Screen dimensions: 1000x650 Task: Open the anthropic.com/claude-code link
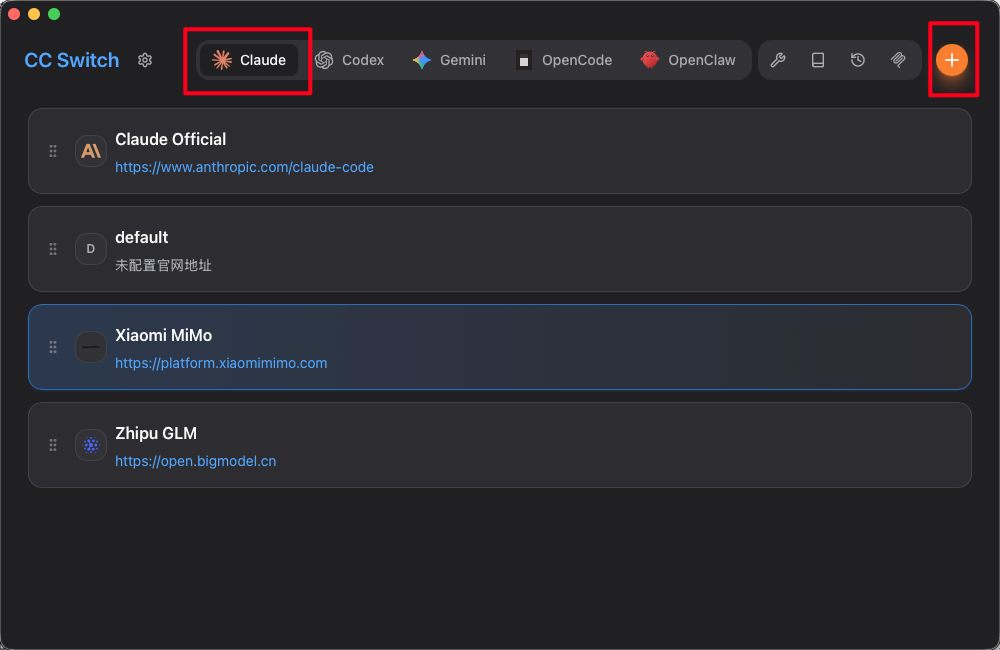[x=244, y=167]
